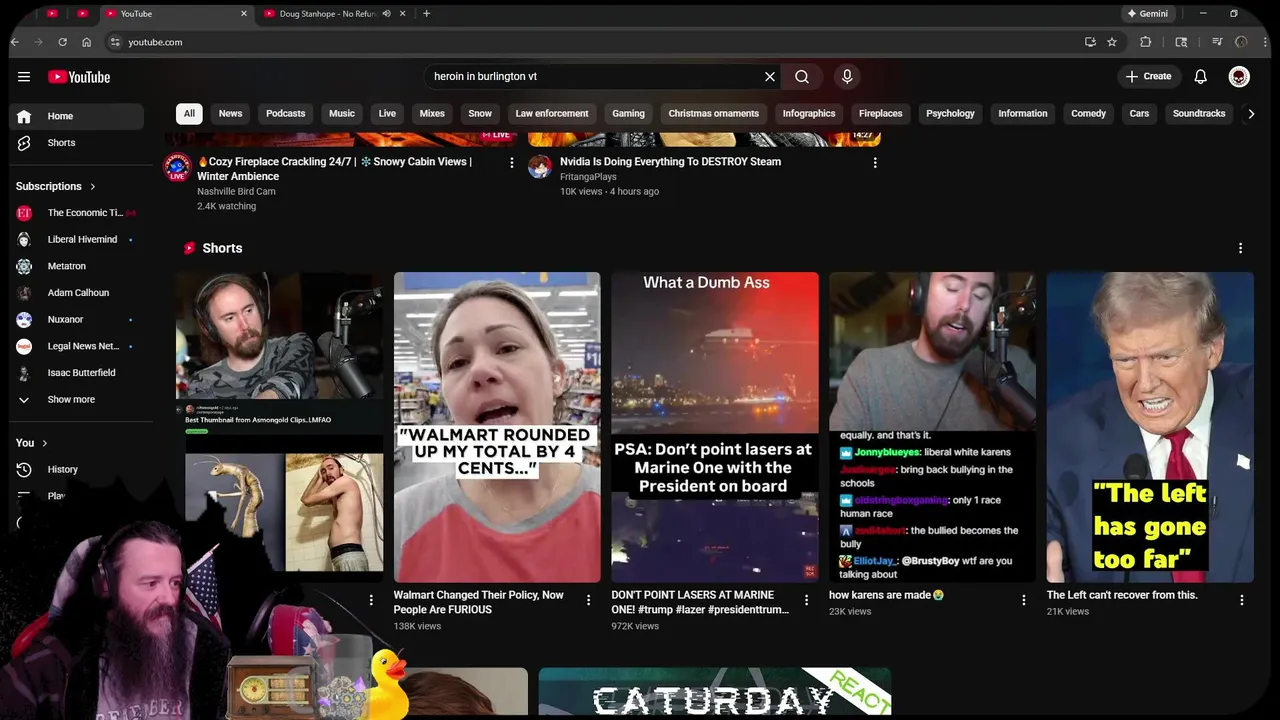1280x720 pixels.
Task: Select the Comedy filter chip
Action: tap(1088, 114)
